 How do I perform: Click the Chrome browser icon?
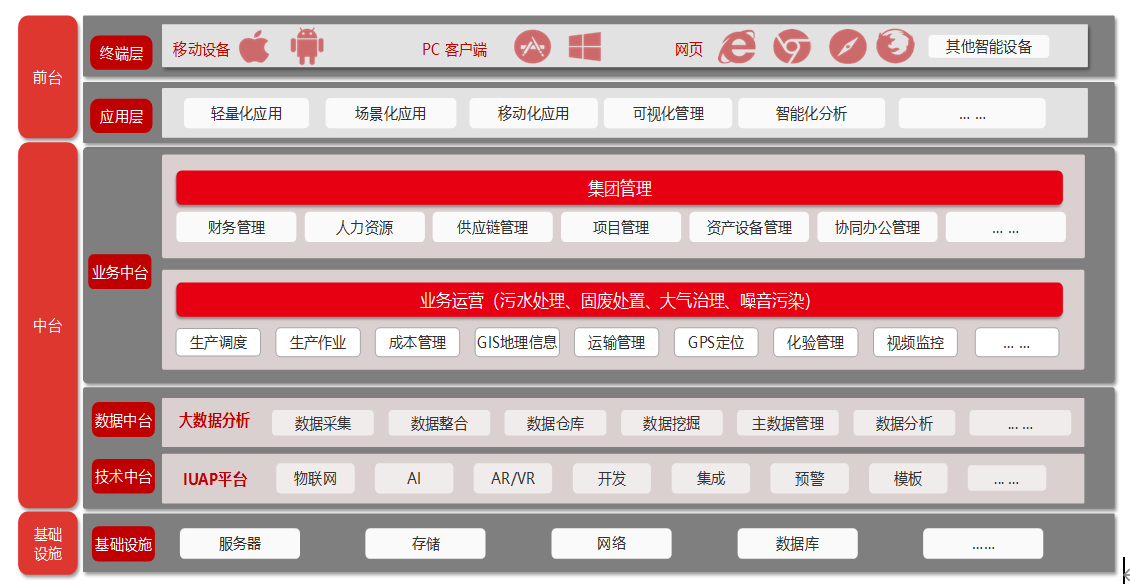[791, 47]
